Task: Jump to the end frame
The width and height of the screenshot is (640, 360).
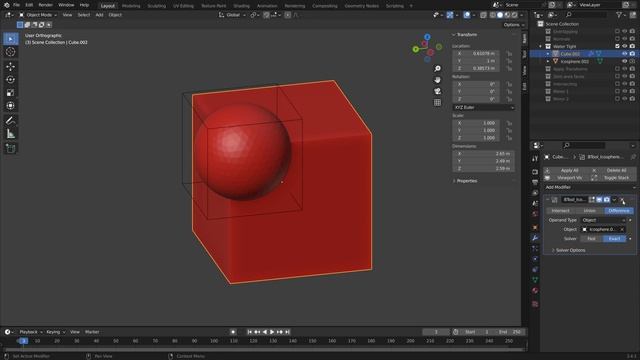Action: pyautogui.click(x=287, y=332)
